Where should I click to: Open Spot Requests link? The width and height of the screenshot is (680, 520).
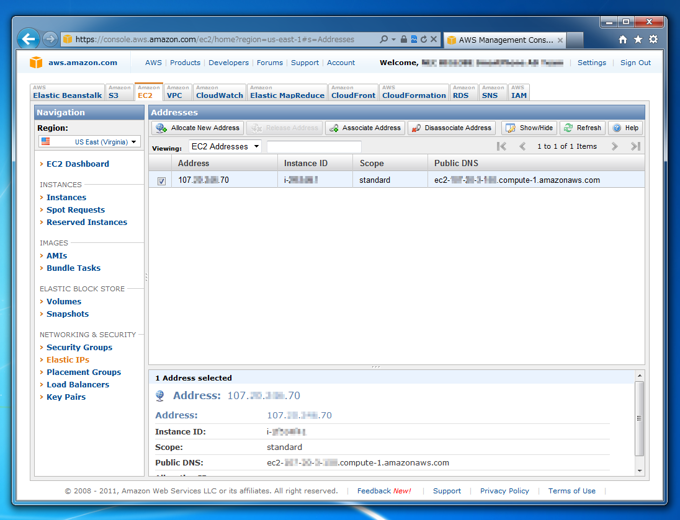point(75,210)
